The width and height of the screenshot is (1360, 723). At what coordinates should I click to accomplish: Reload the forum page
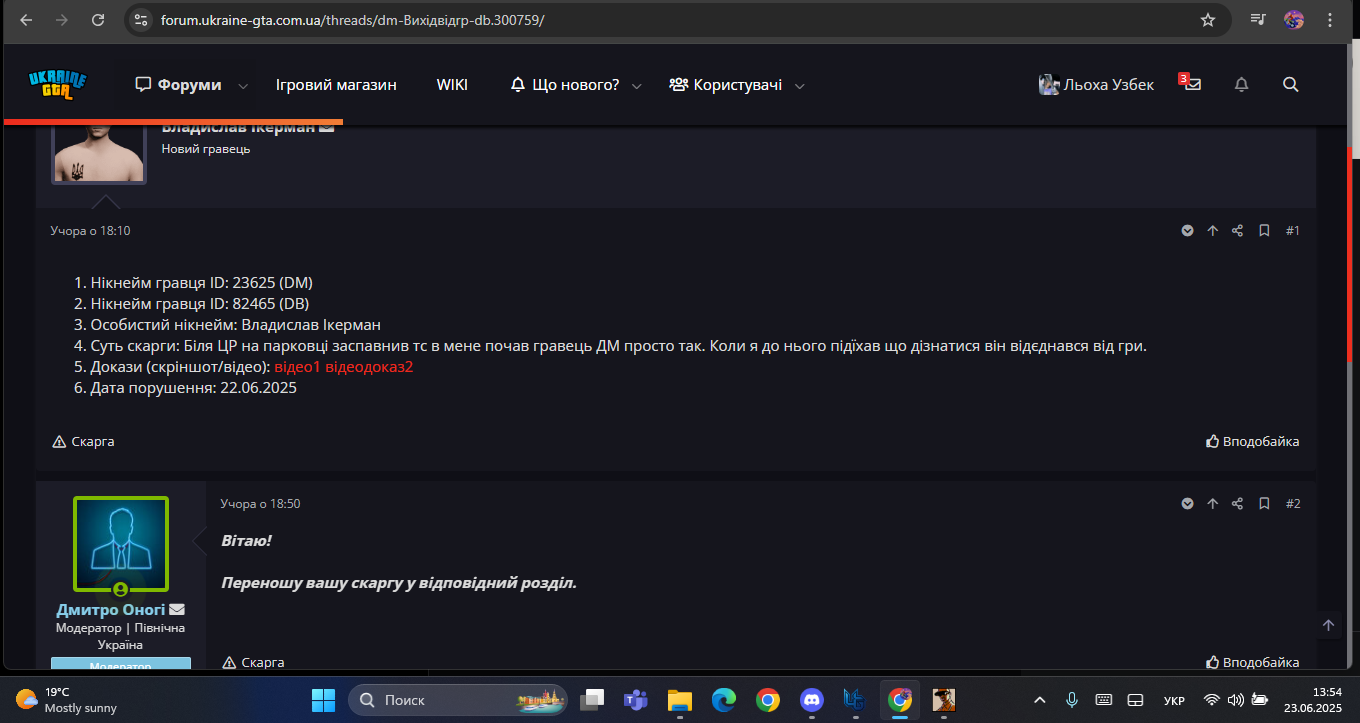(x=97, y=20)
